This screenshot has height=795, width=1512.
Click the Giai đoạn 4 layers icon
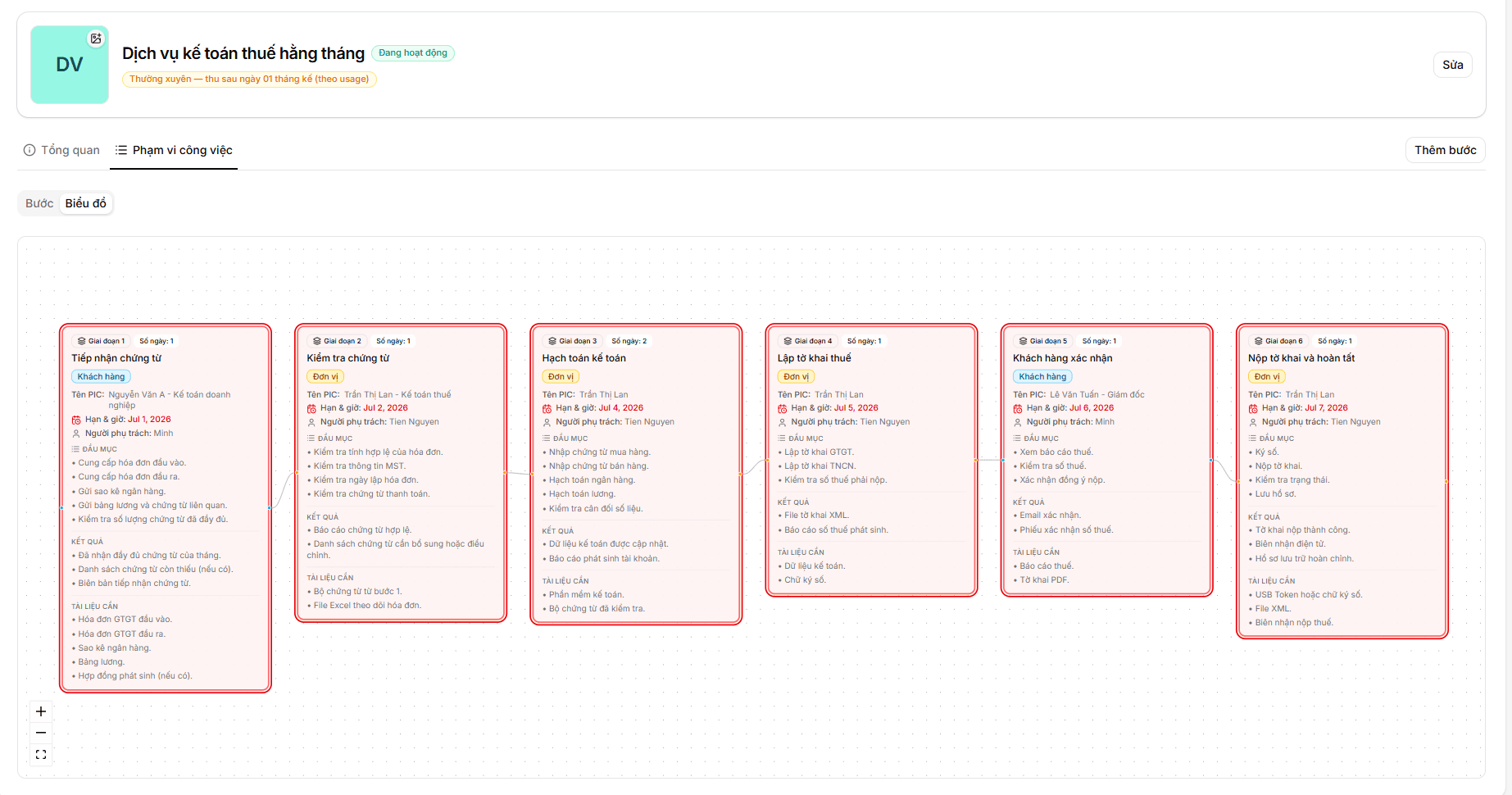788,341
